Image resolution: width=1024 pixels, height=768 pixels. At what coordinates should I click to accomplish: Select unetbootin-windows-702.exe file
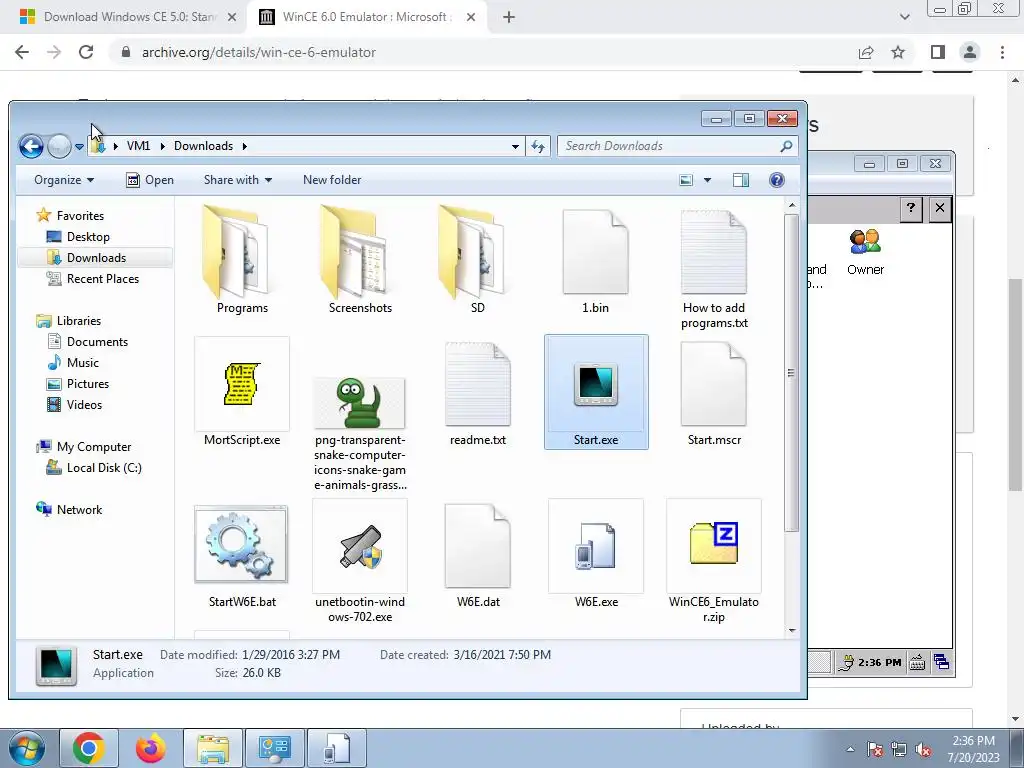click(x=360, y=562)
